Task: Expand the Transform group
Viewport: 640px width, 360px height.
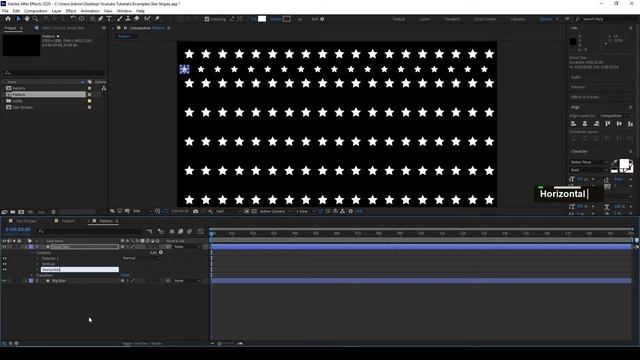Action: tap(33, 276)
